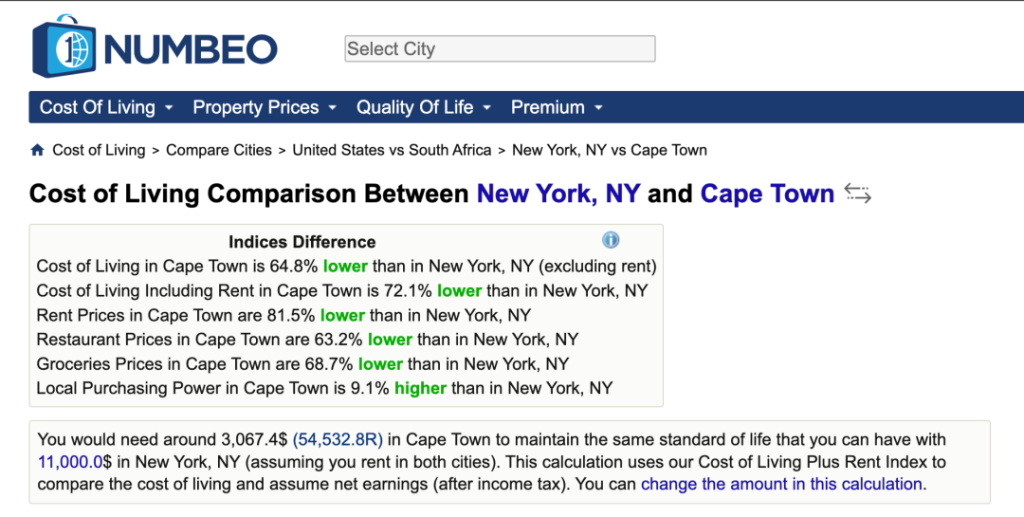Click the Cape Town heading link
The image size is (1024, 517).
click(767, 194)
